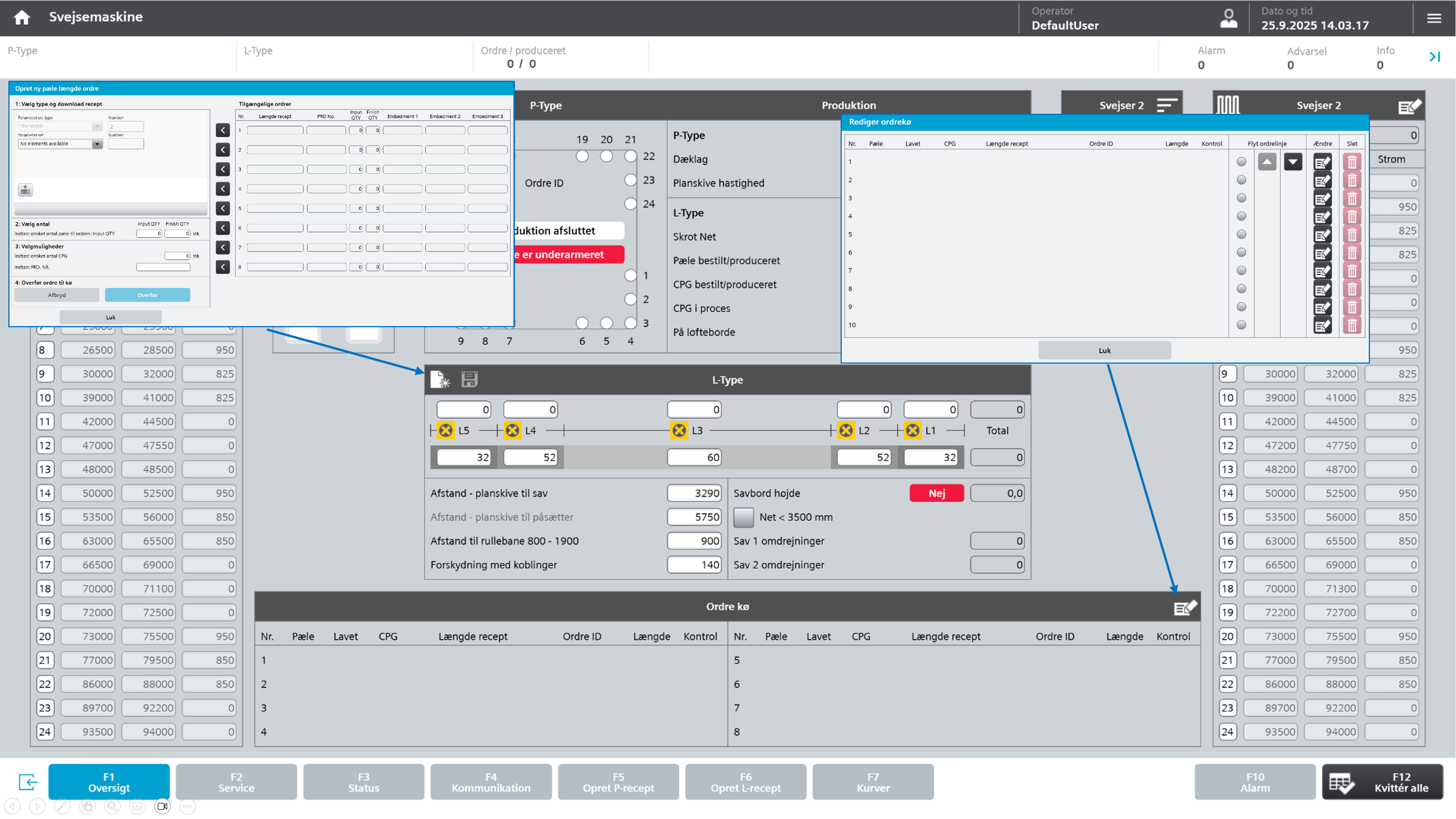Image resolution: width=1456 pixels, height=819 pixels.
Task: Toggle the Net < 3500 mm checkbox
Action: [743, 516]
